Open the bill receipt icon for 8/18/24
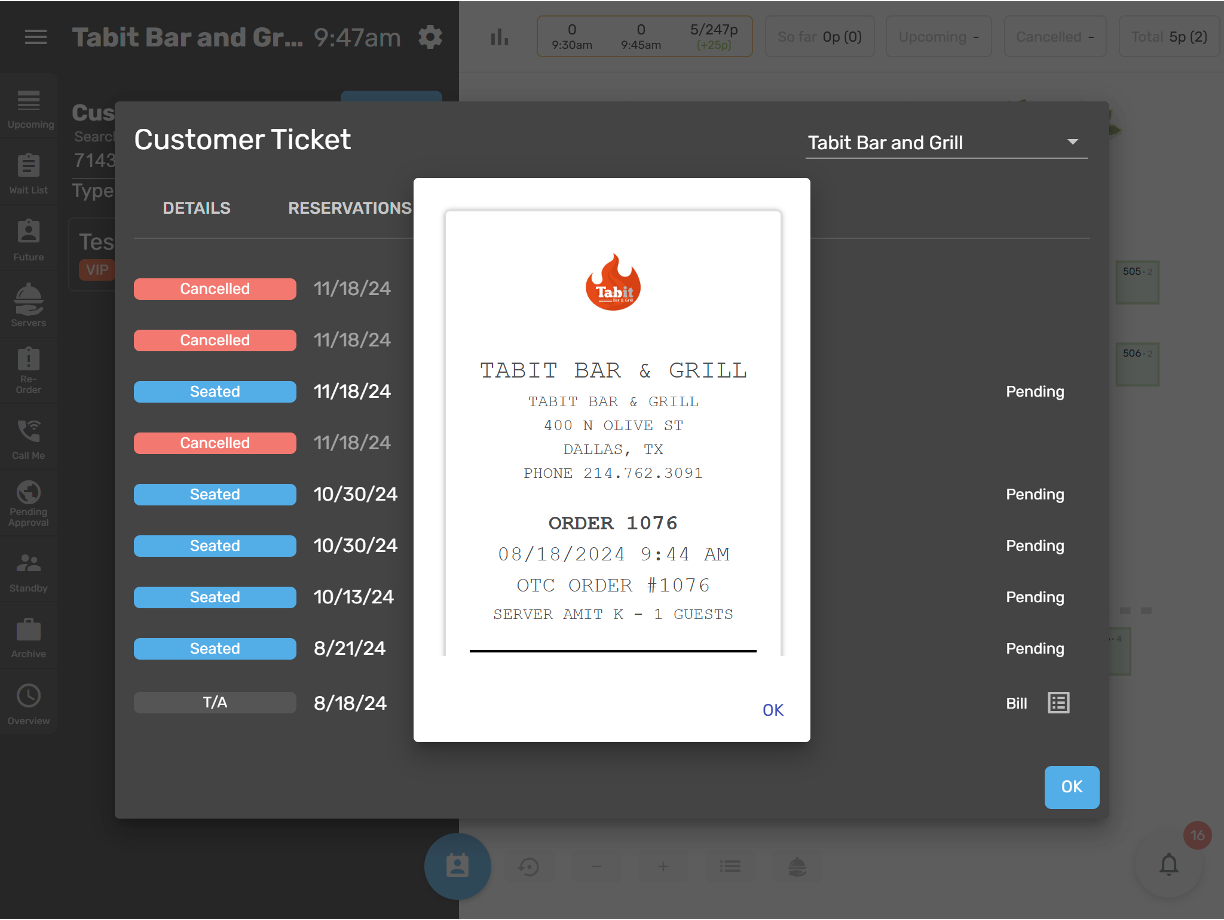The height and width of the screenshot is (920, 1224). click(1058, 703)
